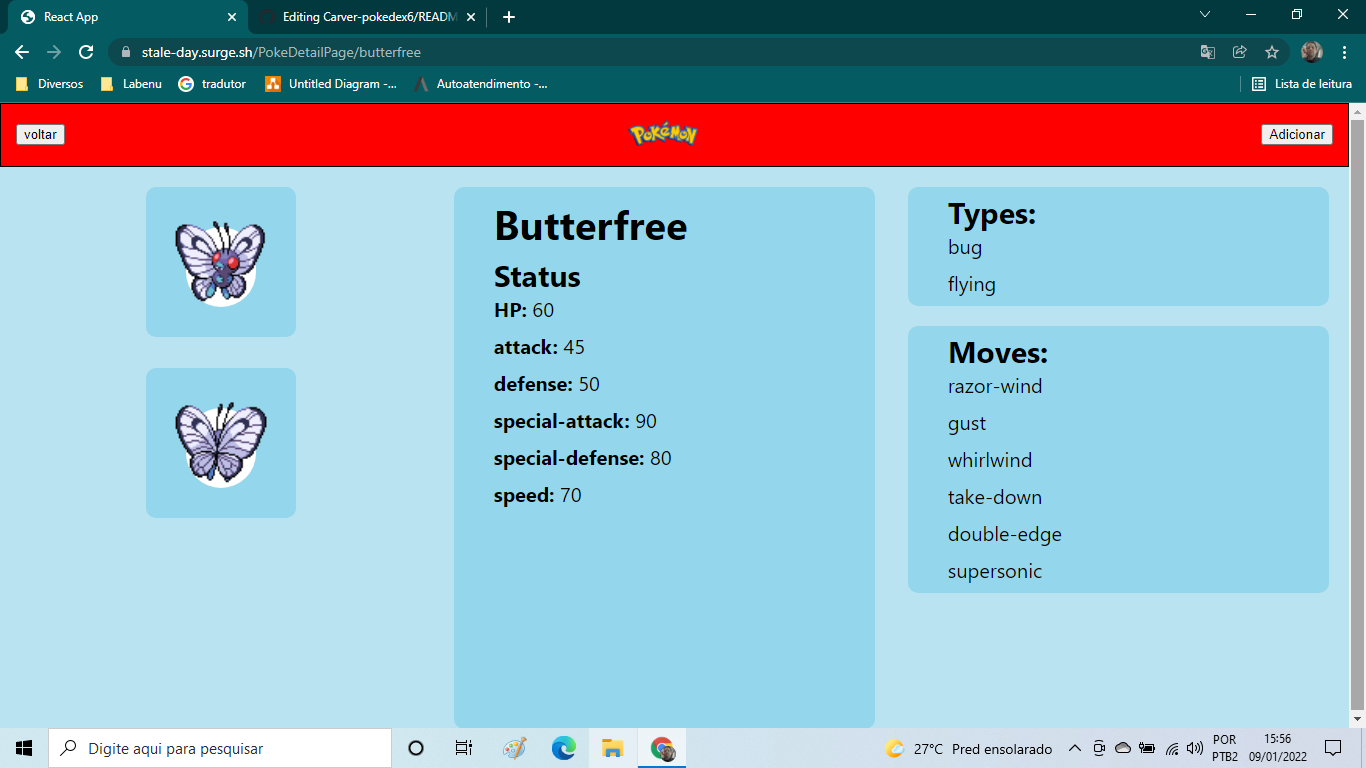The width and height of the screenshot is (1366, 768).
Task: Go forward using the browser forward arrow
Action: (54, 52)
